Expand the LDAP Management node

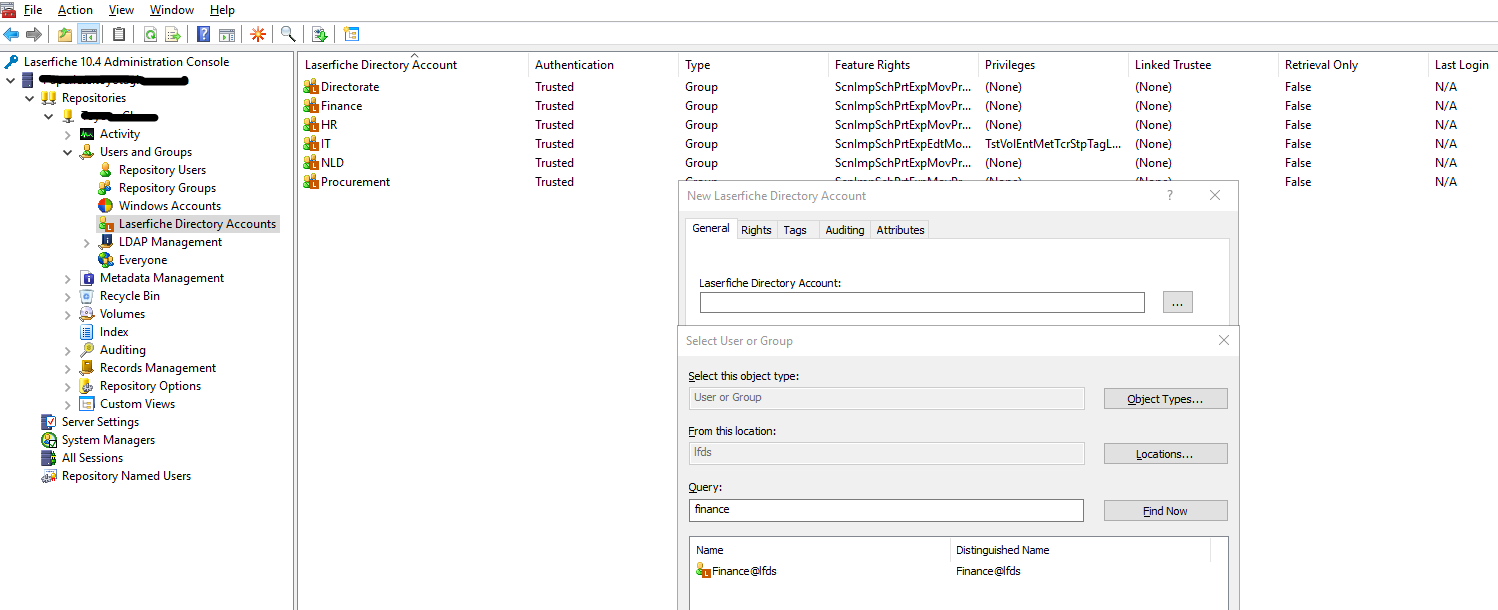point(87,242)
